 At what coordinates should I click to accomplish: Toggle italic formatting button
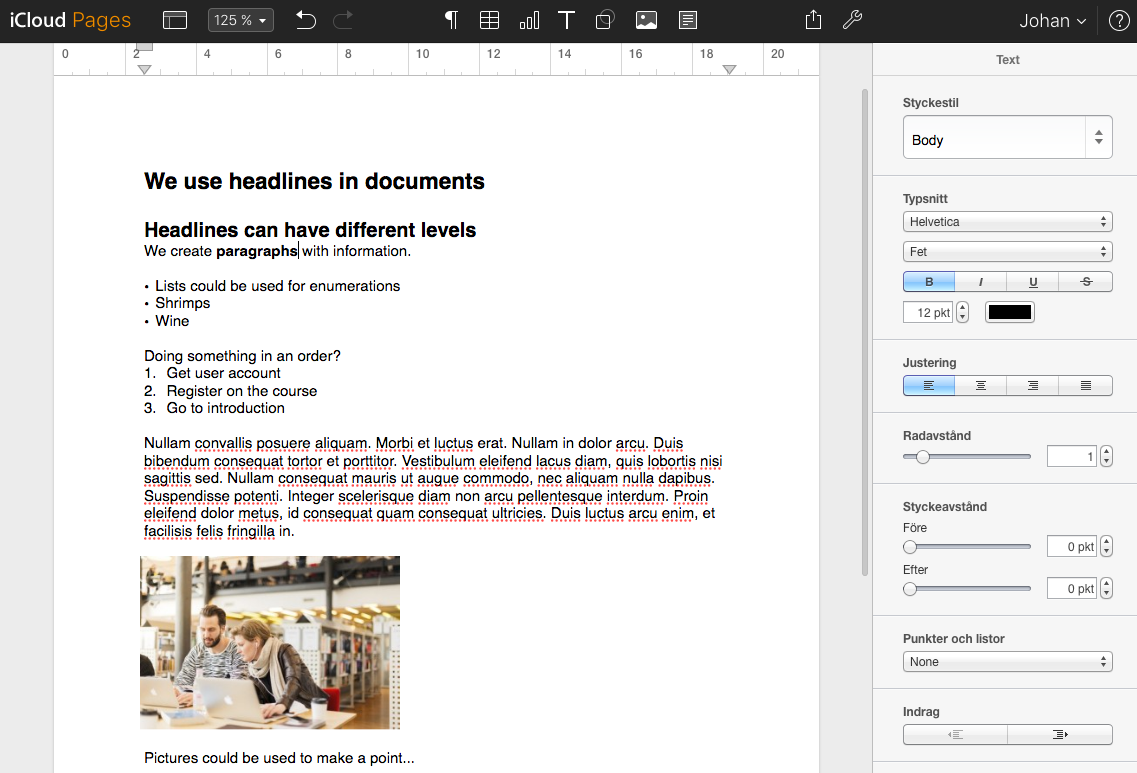[980, 282]
